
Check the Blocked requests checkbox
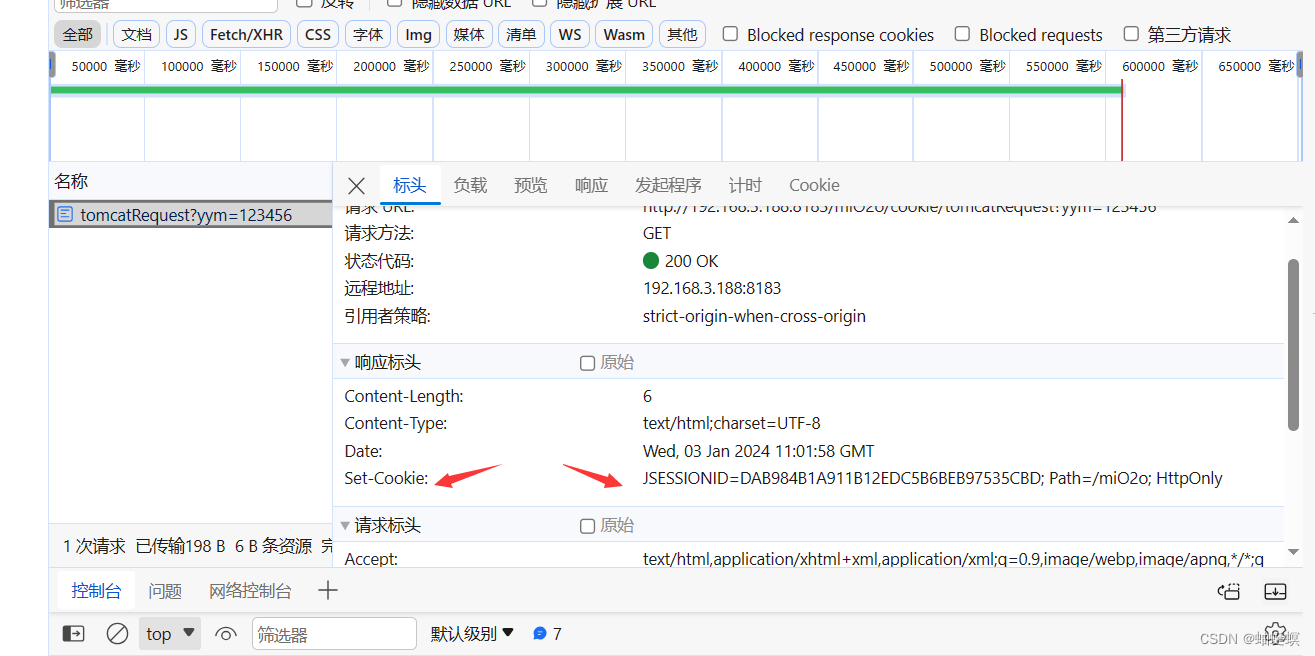[x=961, y=34]
